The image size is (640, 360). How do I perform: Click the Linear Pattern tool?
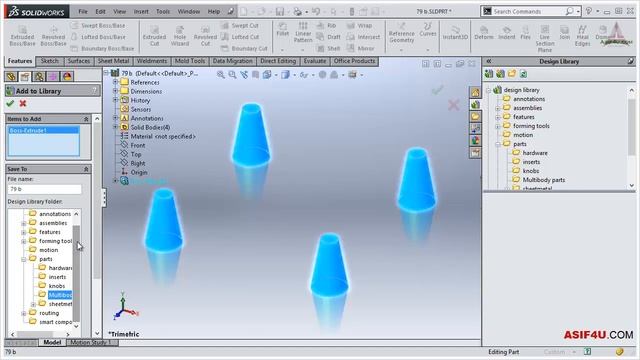(x=303, y=32)
